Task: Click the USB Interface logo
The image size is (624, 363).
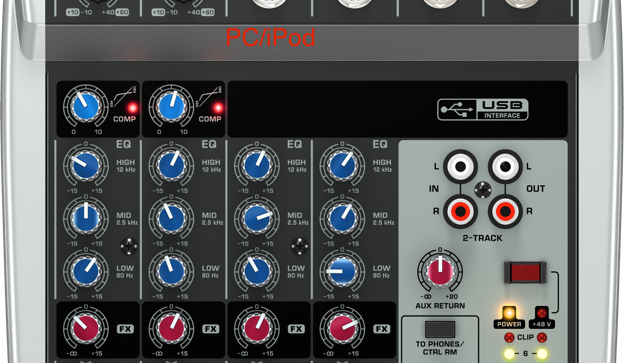Action: coord(482,109)
